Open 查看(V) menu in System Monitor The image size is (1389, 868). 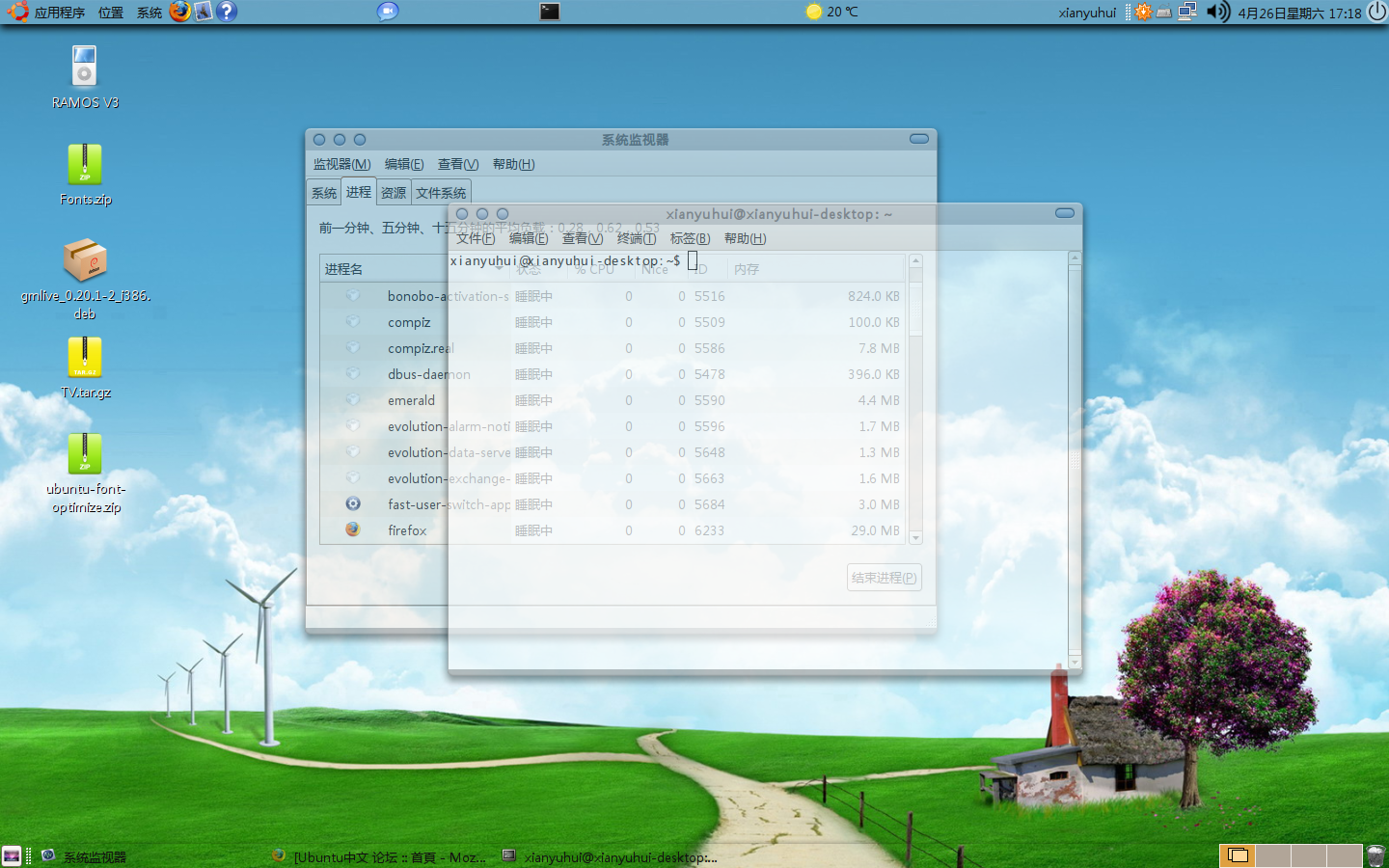457,164
